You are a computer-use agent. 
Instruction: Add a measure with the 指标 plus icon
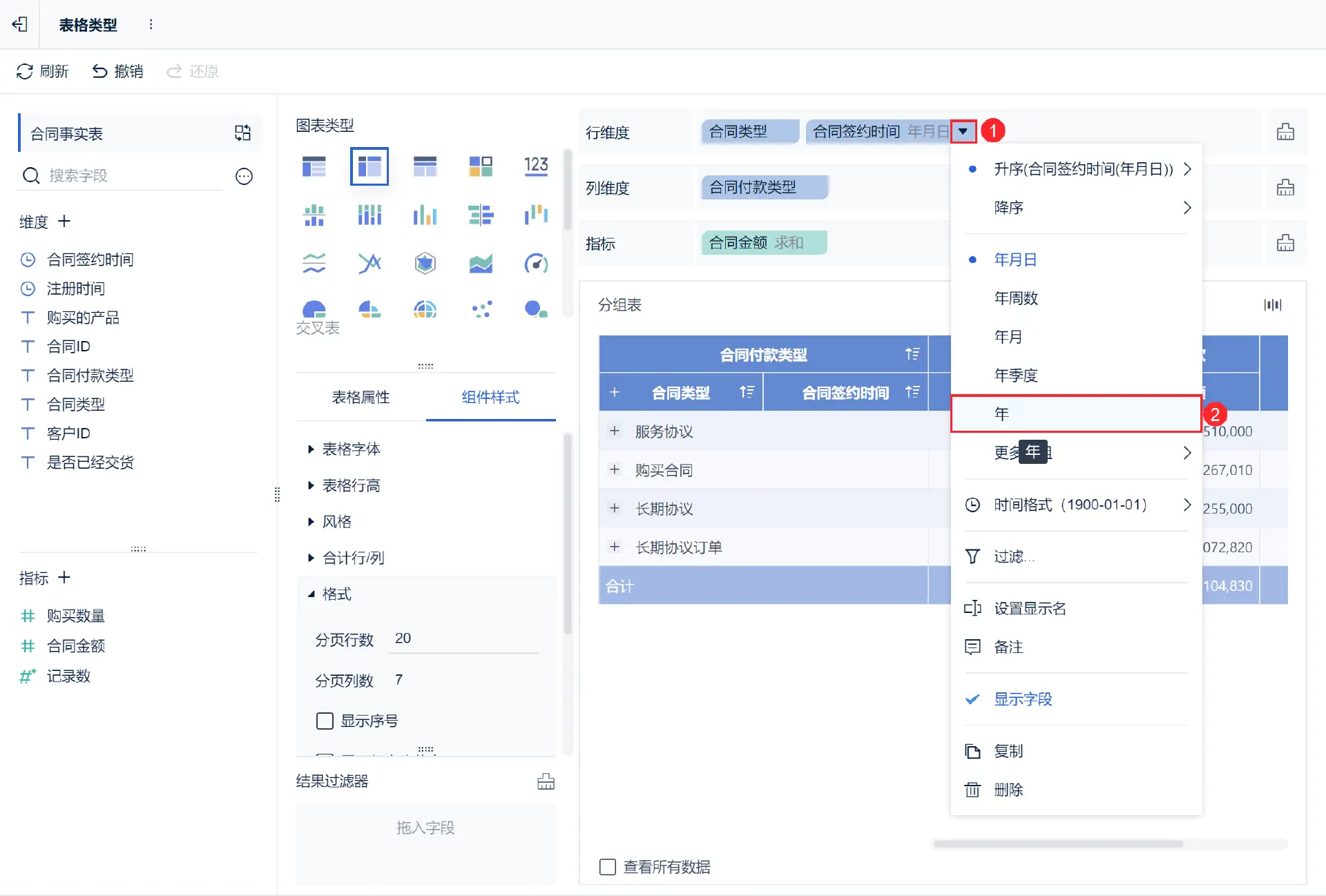click(64, 577)
